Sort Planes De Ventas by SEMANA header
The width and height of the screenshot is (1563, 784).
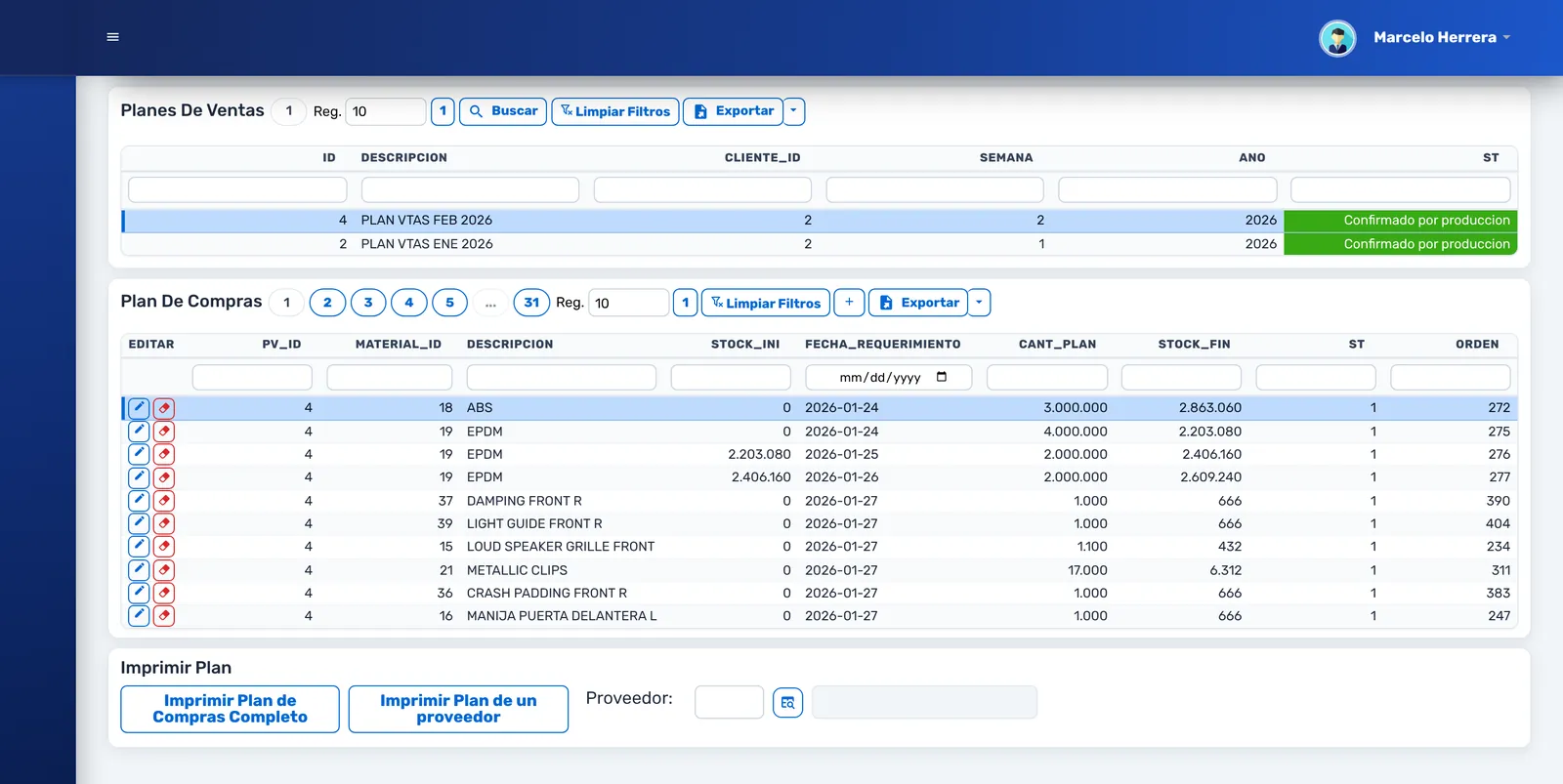1006,158
